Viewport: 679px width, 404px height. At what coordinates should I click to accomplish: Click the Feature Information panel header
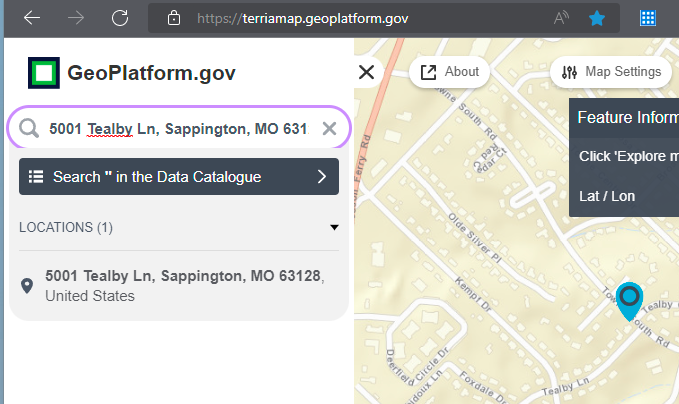[624, 118]
